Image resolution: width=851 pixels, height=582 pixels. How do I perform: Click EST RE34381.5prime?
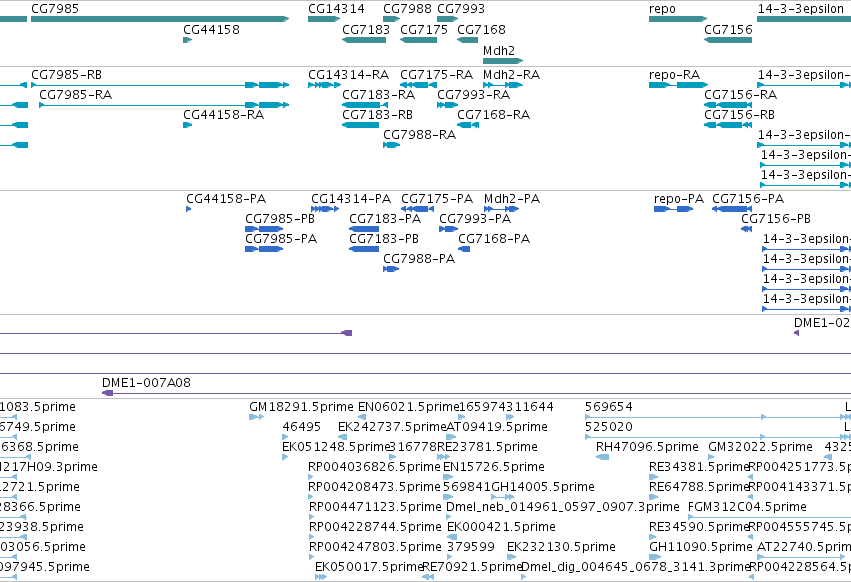click(x=653, y=477)
